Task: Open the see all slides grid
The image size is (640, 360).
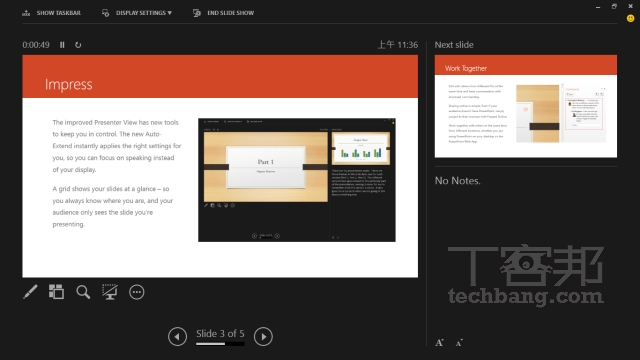Action: 56,292
